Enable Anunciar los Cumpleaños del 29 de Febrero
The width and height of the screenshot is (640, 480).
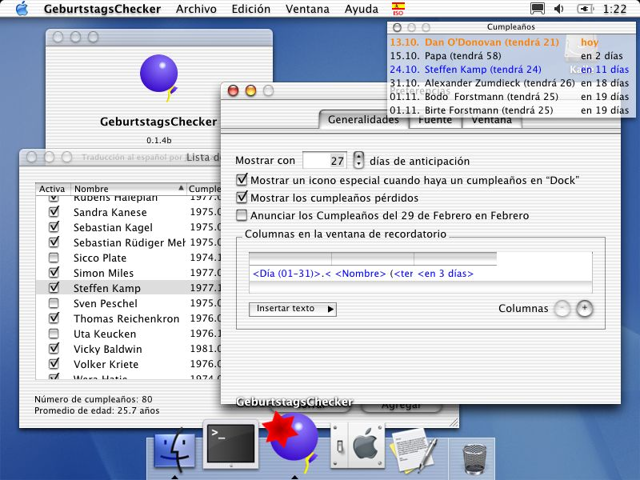pos(242,215)
